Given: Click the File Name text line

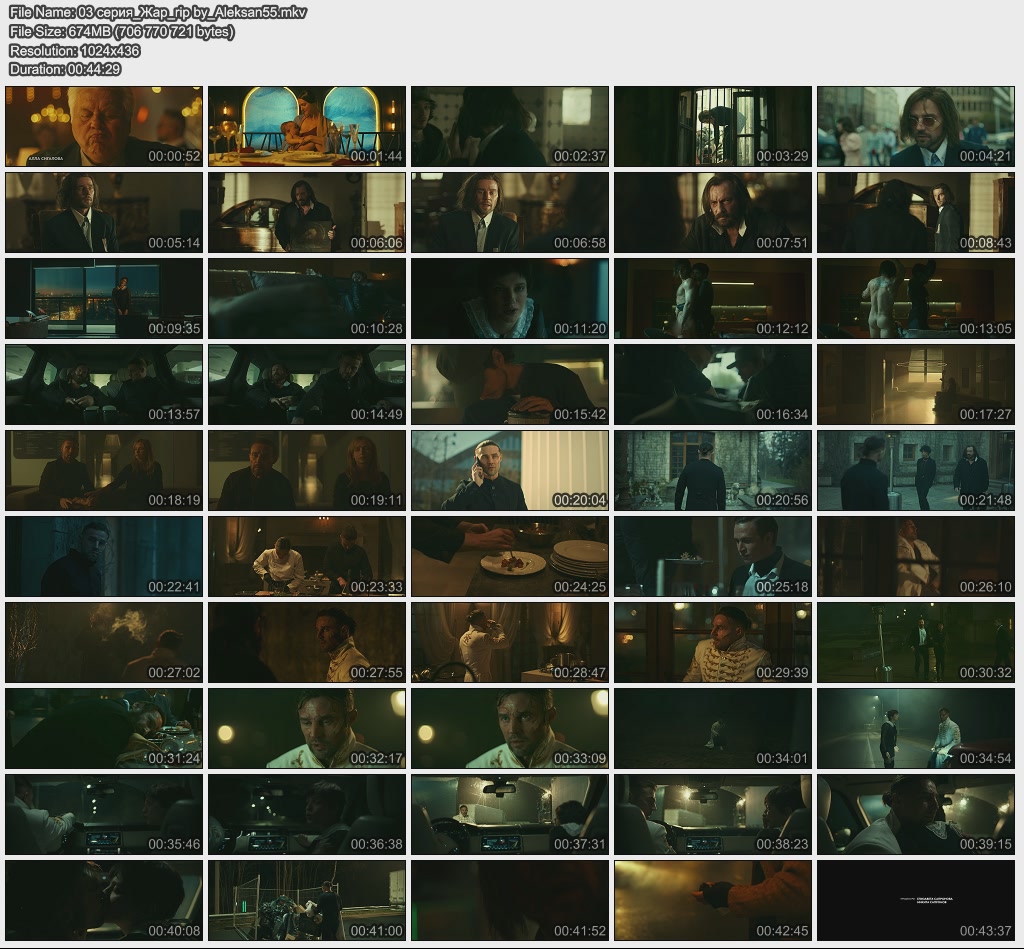Looking at the screenshot, I should (158, 12).
